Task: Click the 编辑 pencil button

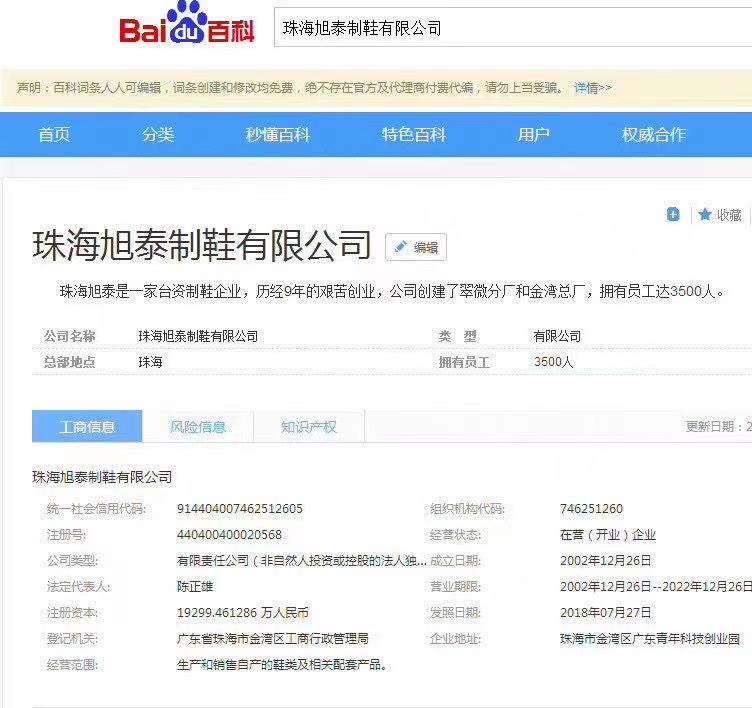Action: [x=416, y=247]
